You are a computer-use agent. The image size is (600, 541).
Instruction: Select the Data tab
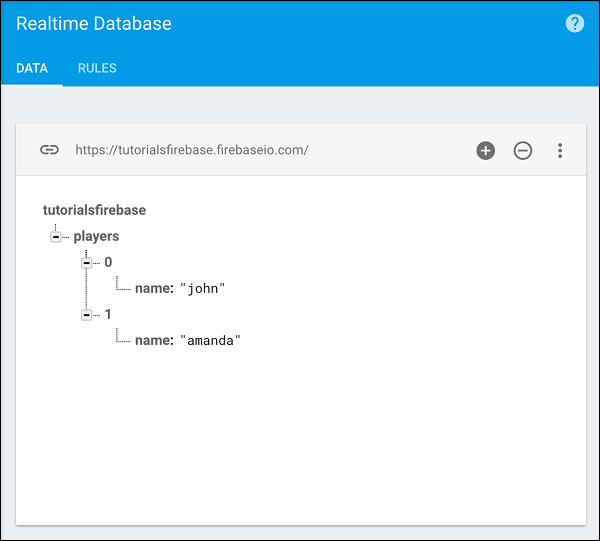click(x=32, y=69)
